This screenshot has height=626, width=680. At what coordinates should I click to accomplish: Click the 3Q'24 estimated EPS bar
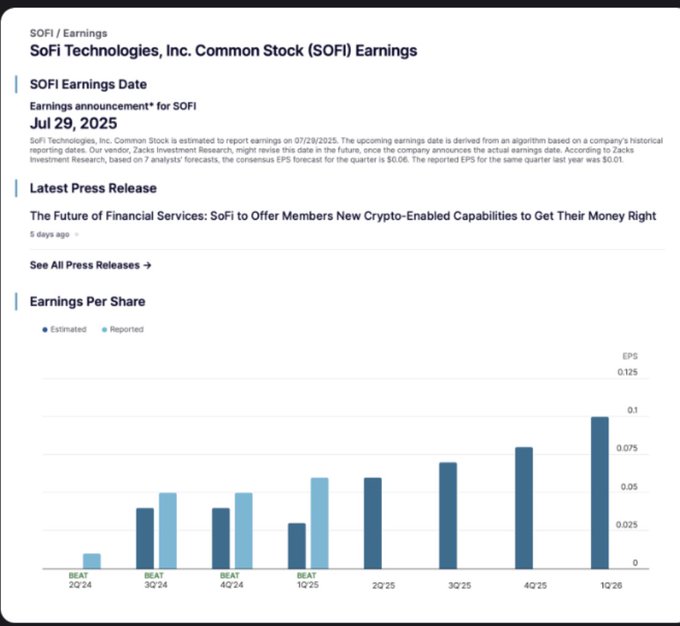(145, 538)
